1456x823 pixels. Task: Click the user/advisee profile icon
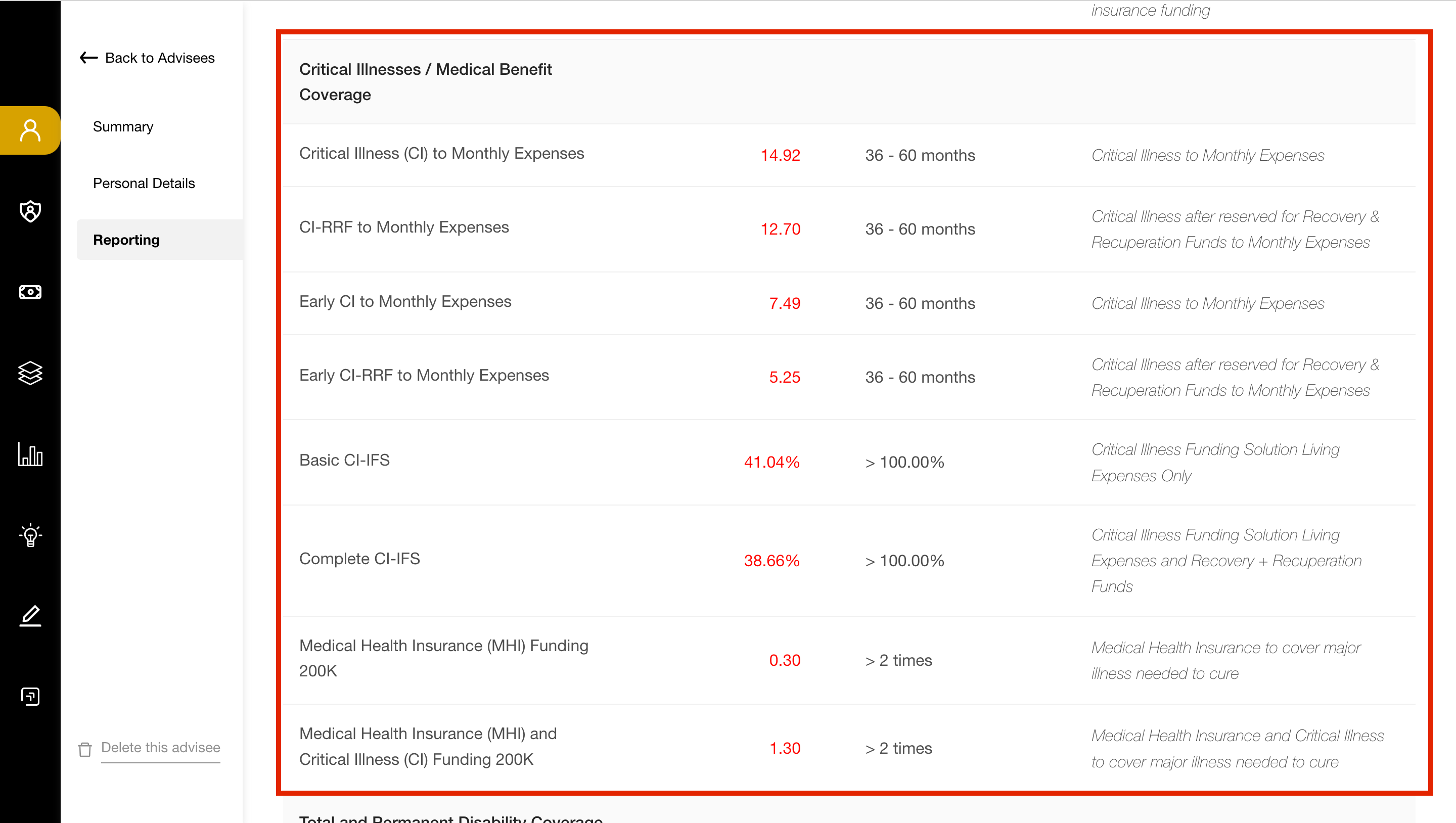click(29, 129)
